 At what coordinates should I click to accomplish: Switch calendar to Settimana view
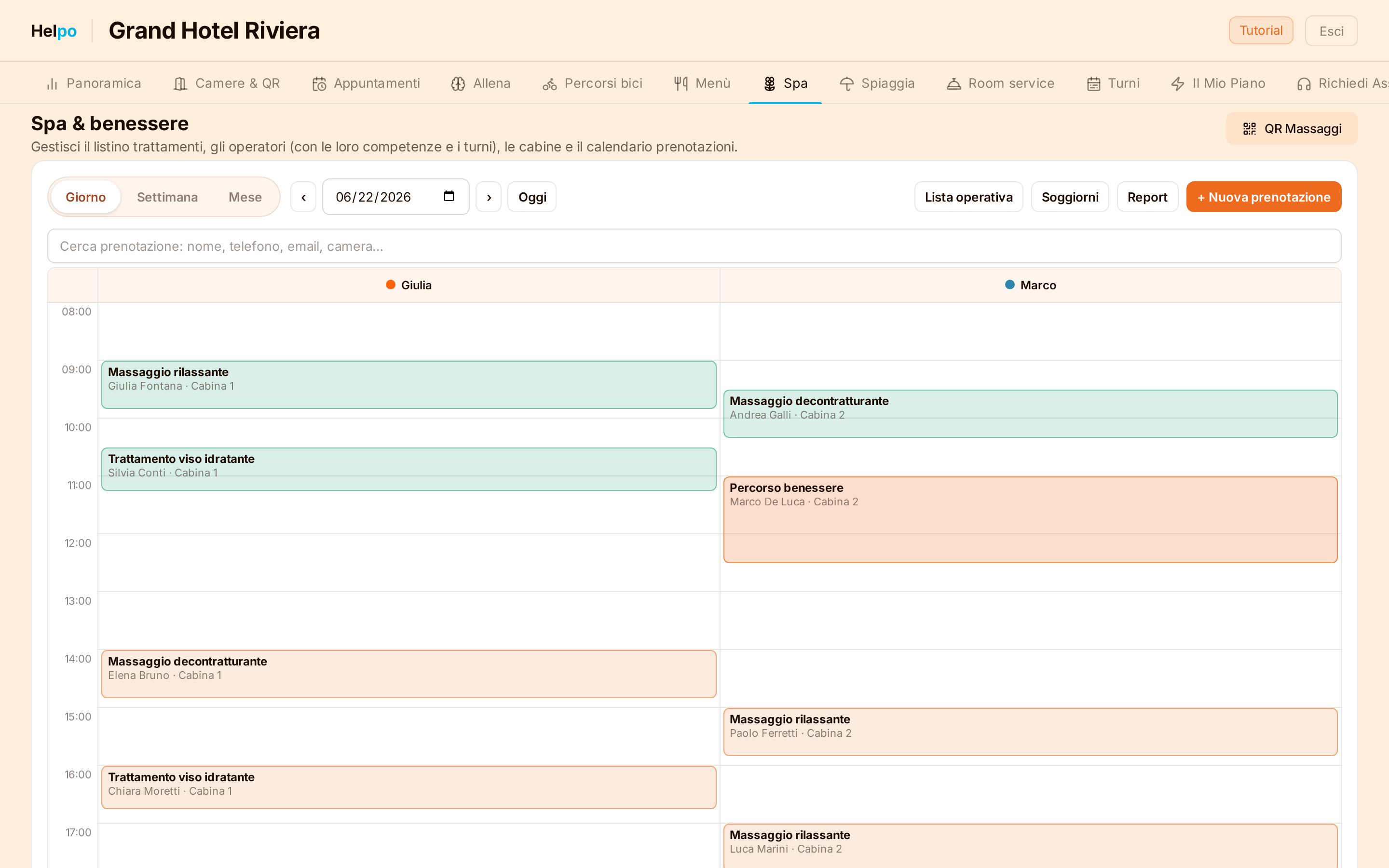[167, 197]
